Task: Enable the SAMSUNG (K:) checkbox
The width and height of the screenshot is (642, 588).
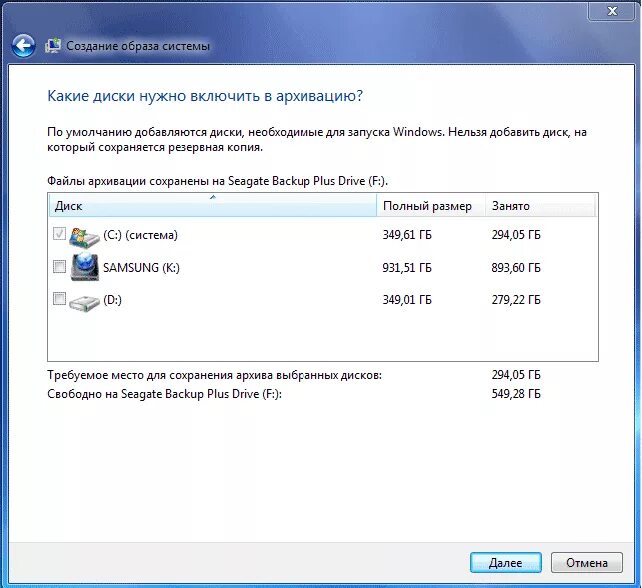Action: click(59, 267)
